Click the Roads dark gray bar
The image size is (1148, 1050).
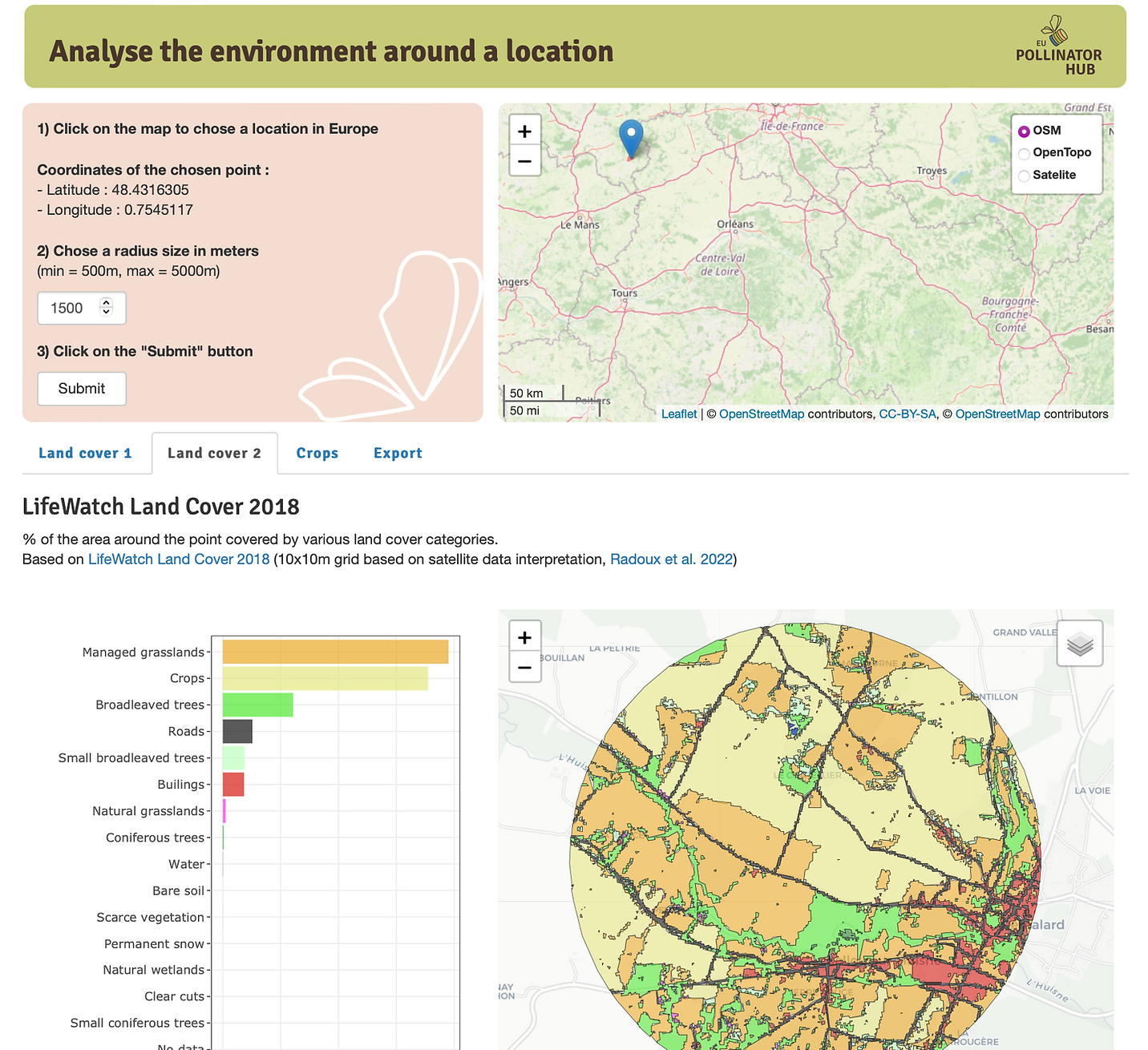[237, 731]
